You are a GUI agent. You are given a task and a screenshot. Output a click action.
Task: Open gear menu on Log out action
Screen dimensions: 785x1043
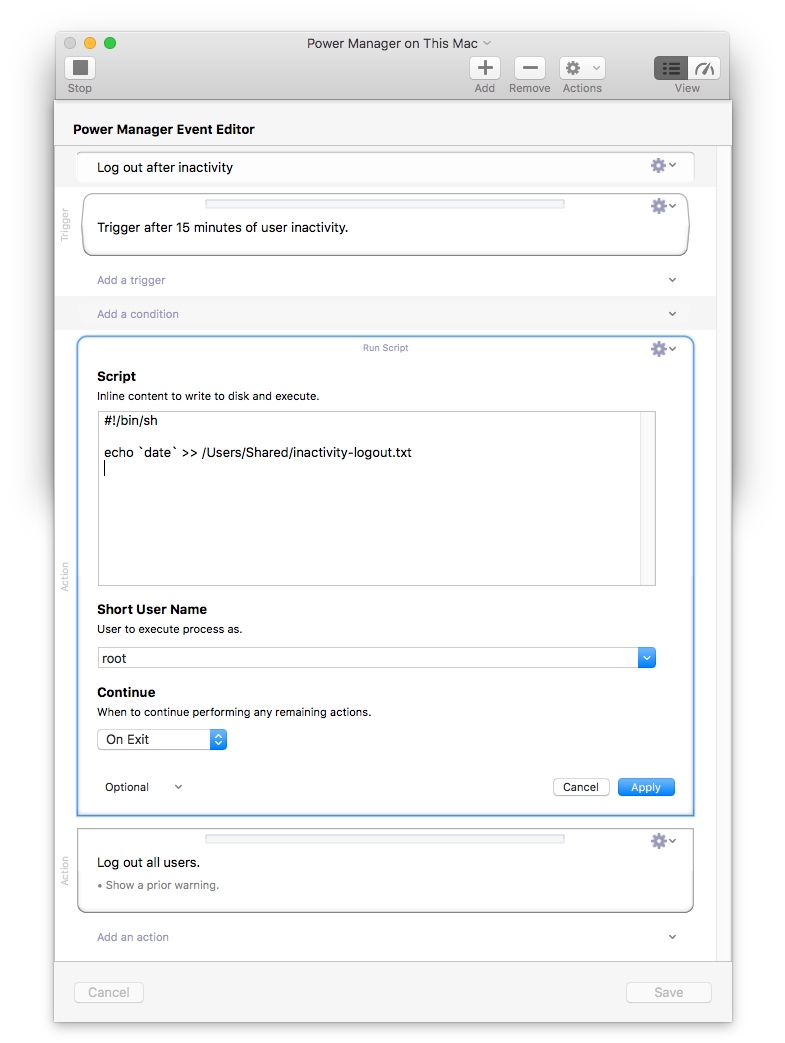click(663, 841)
